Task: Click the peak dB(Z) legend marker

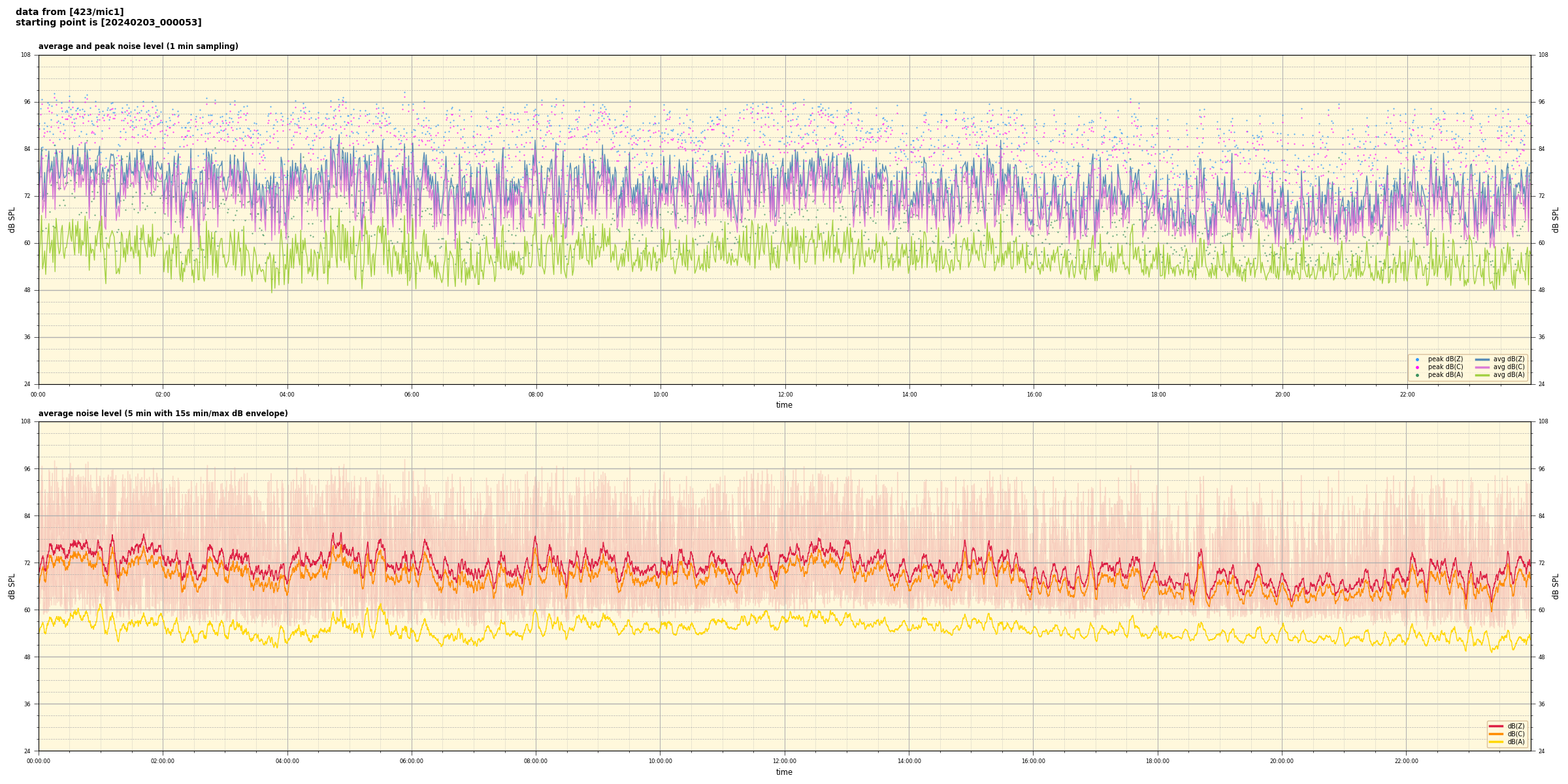Action: click(x=1417, y=359)
